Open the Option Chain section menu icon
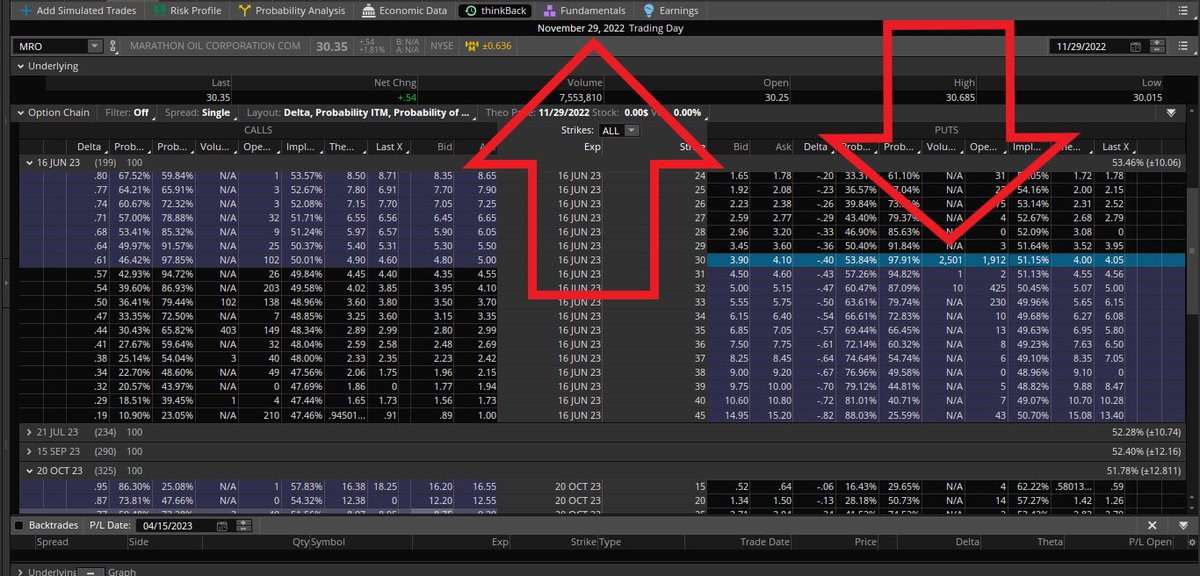 coord(1171,113)
